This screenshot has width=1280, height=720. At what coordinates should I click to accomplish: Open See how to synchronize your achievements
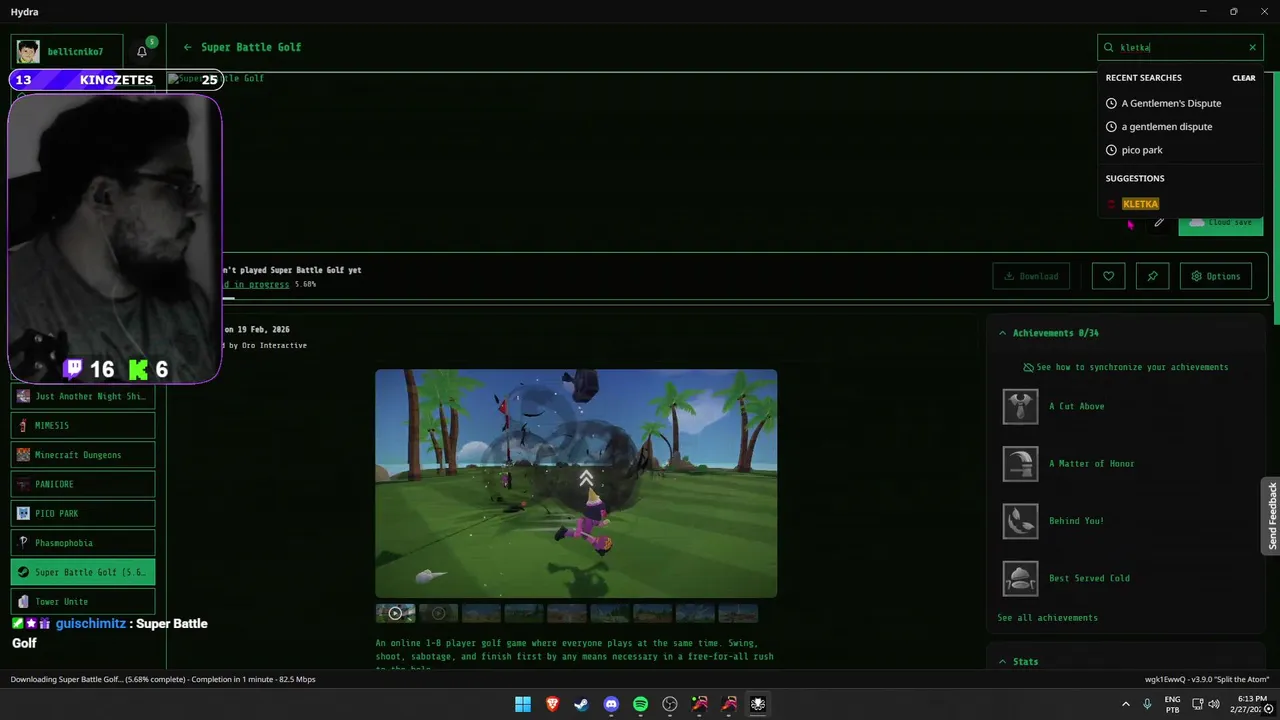[1125, 367]
